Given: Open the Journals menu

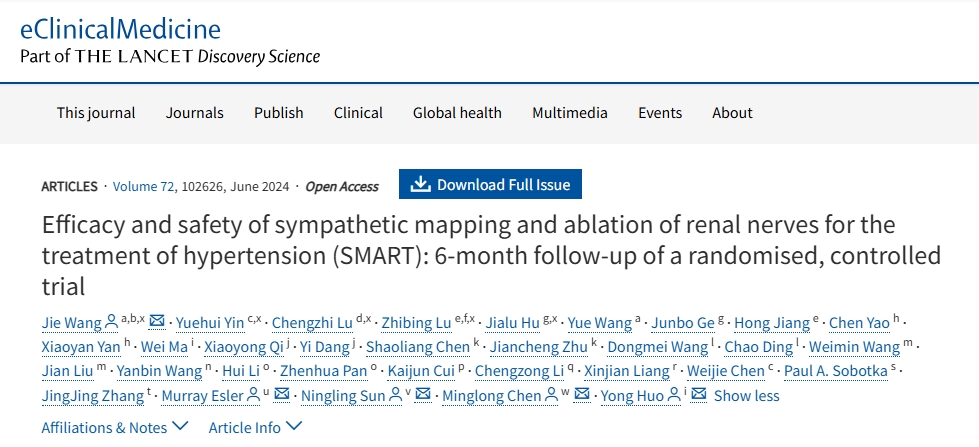Looking at the screenshot, I should point(195,113).
